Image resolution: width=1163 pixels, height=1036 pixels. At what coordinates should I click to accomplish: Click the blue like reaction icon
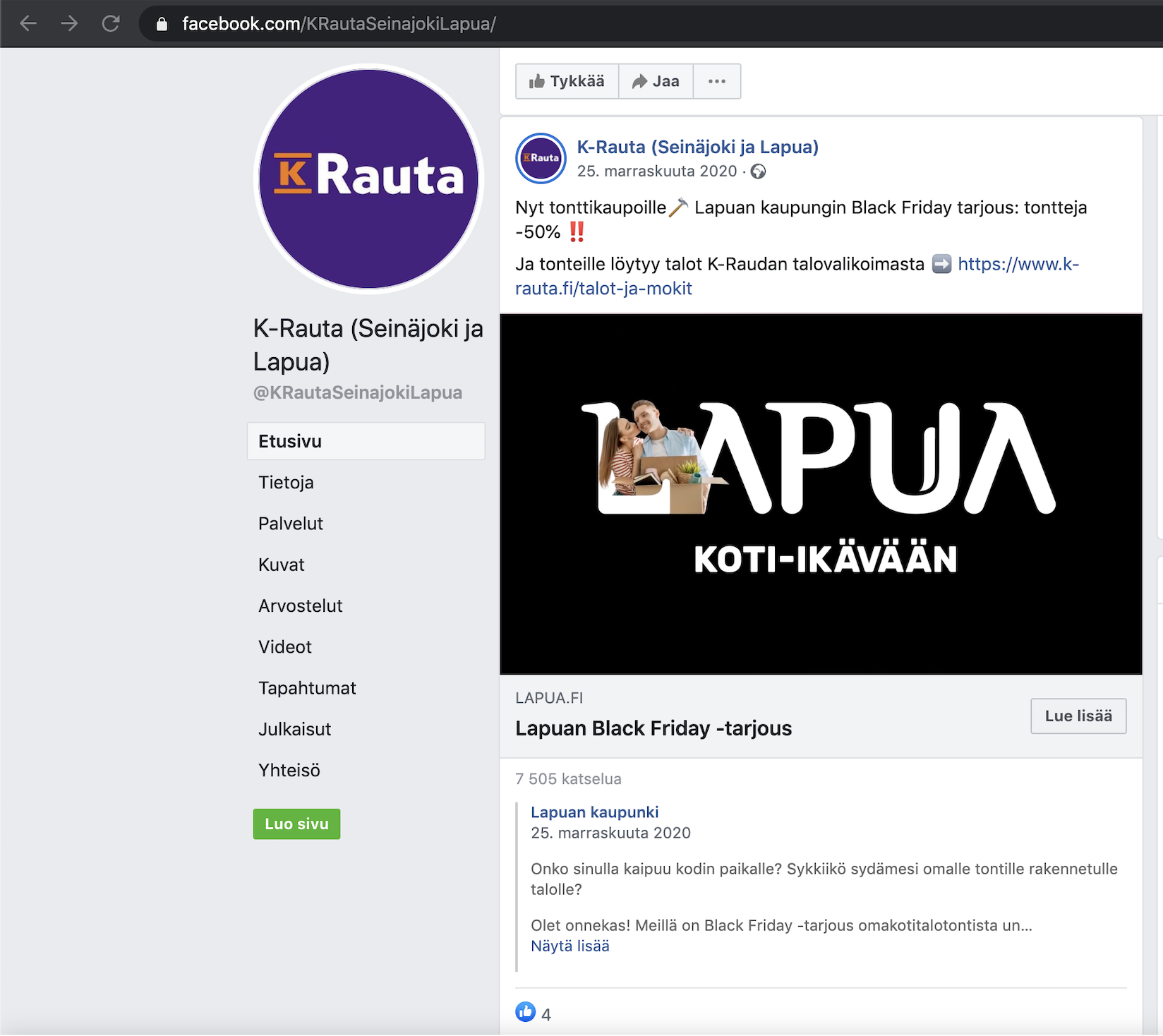pos(526,1012)
